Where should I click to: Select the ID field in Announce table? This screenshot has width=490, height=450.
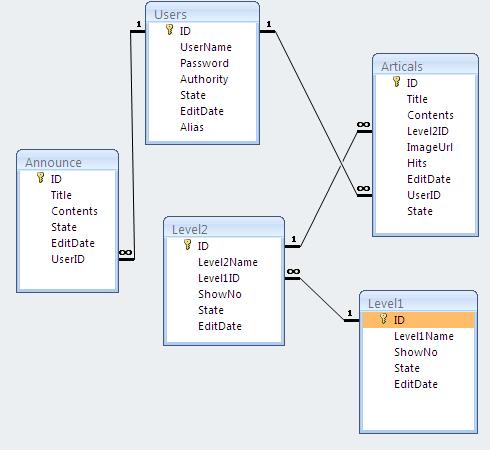tap(56, 179)
